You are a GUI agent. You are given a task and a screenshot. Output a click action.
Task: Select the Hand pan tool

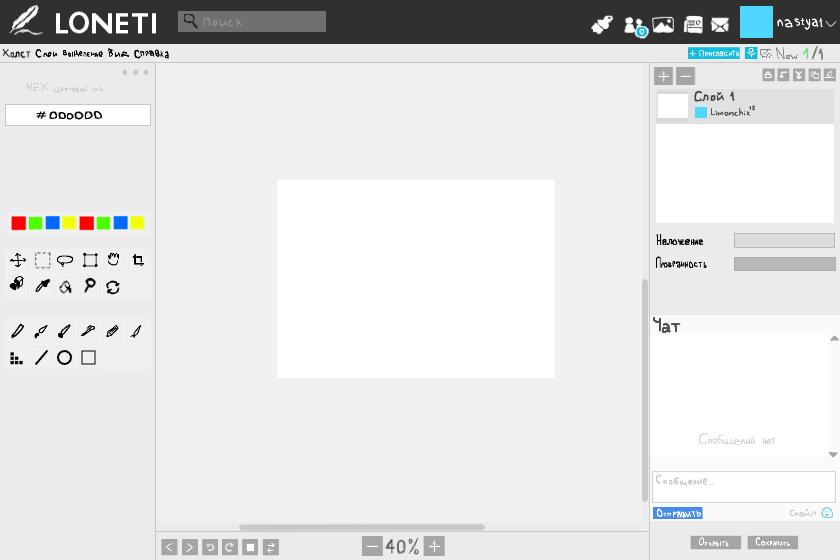[113, 260]
